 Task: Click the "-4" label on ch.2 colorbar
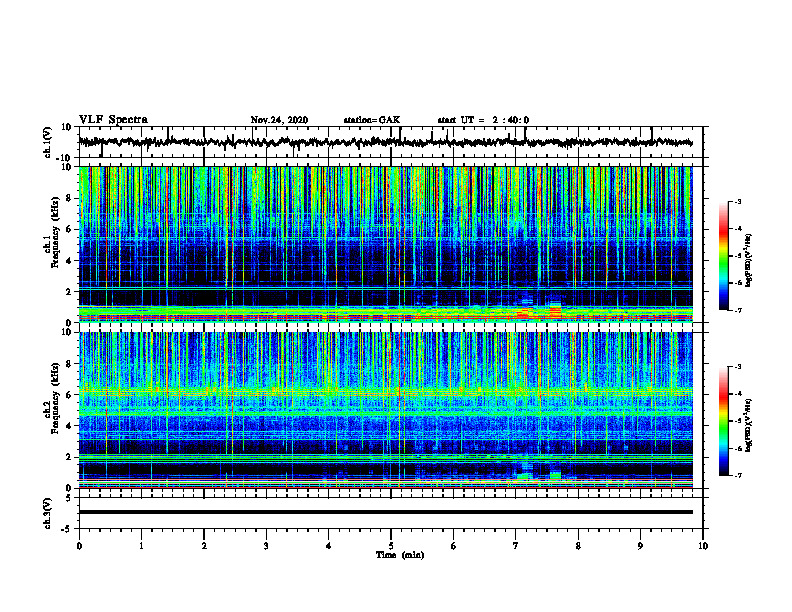[x=737, y=394]
